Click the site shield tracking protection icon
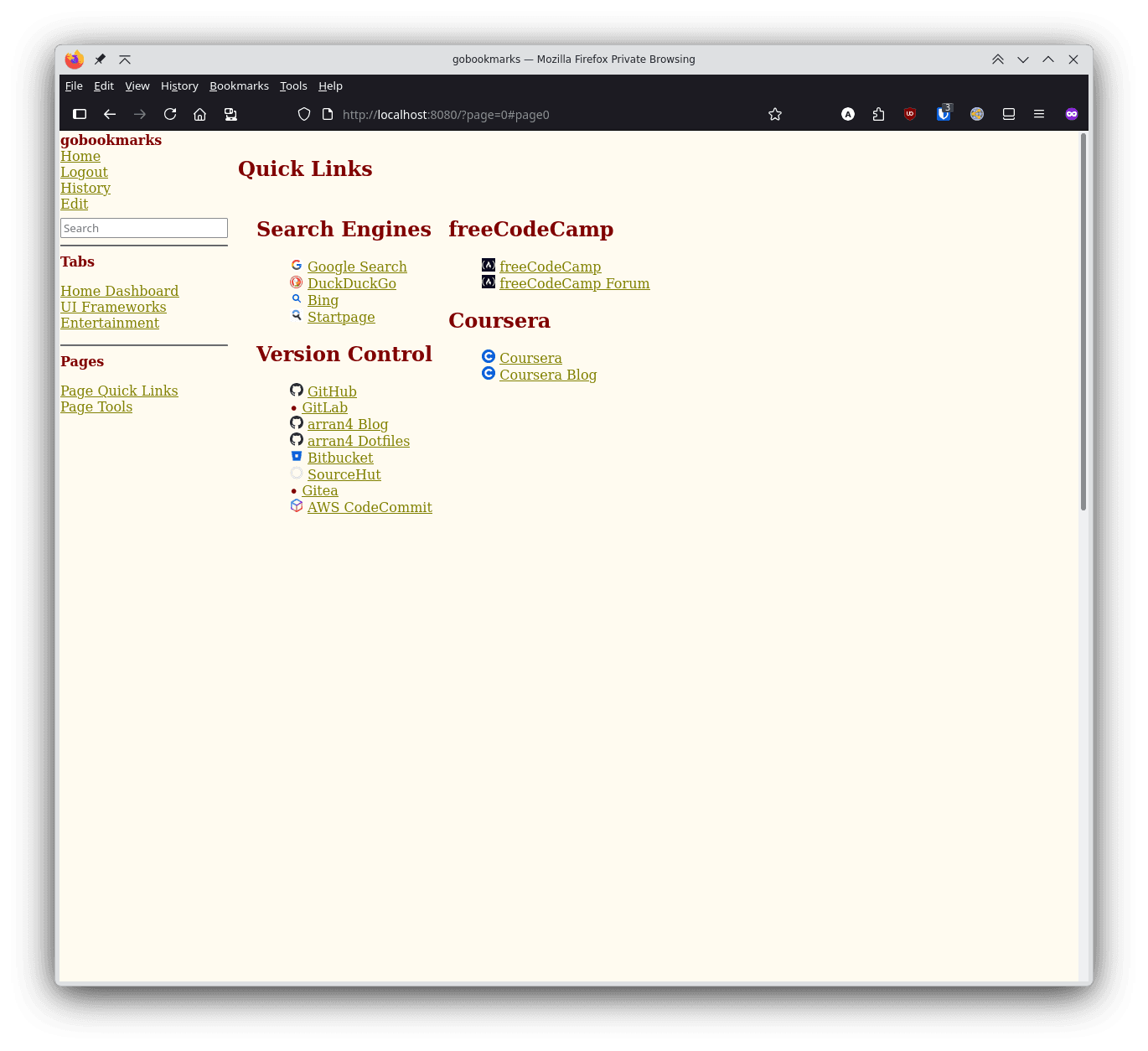Screen dimensions: 1148x1051 click(x=304, y=114)
